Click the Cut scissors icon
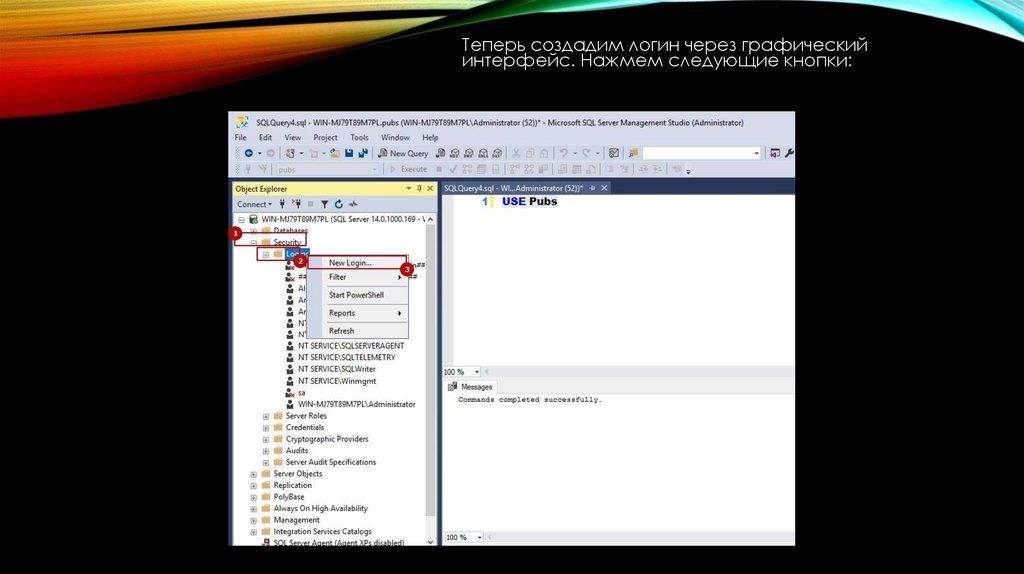This screenshot has height=574, width=1024. pyautogui.click(x=516, y=153)
